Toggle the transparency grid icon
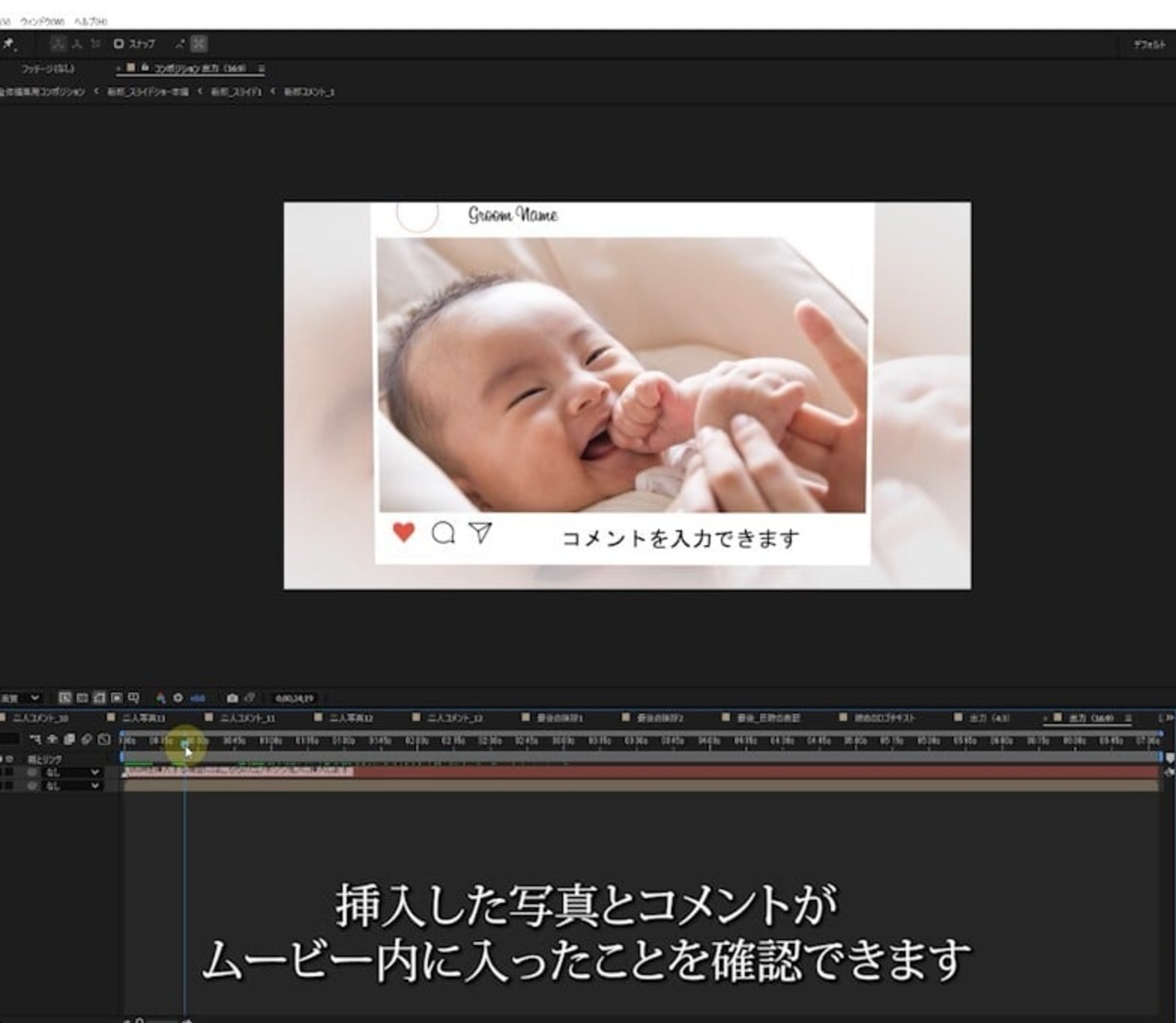The image size is (1176, 1023). point(83,699)
